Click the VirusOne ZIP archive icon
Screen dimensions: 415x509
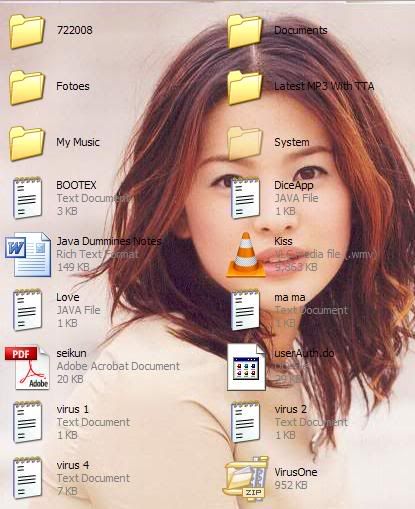click(246, 478)
